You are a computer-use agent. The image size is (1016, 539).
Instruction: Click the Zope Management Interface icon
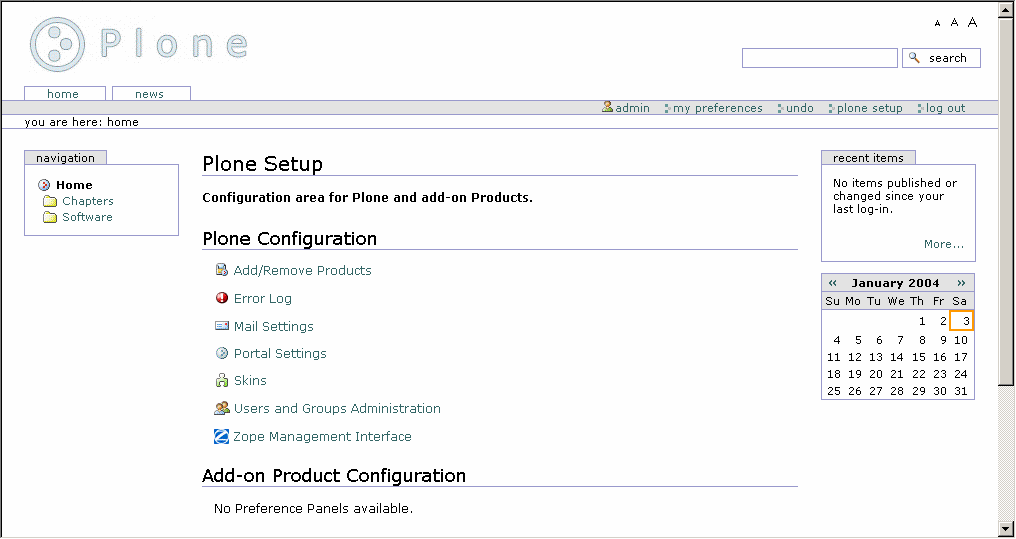pos(222,437)
